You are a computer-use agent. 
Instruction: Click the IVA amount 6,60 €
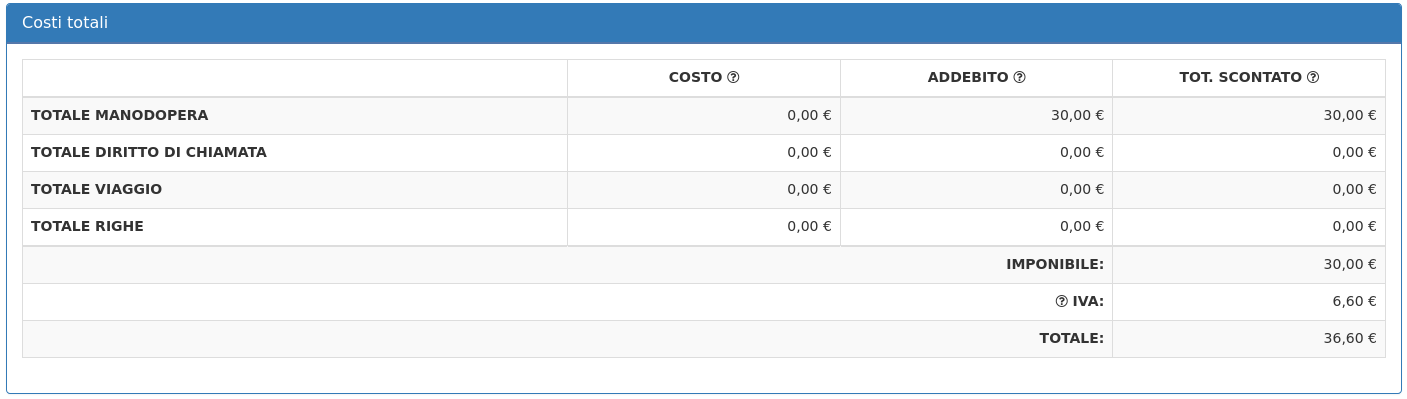click(x=1354, y=302)
